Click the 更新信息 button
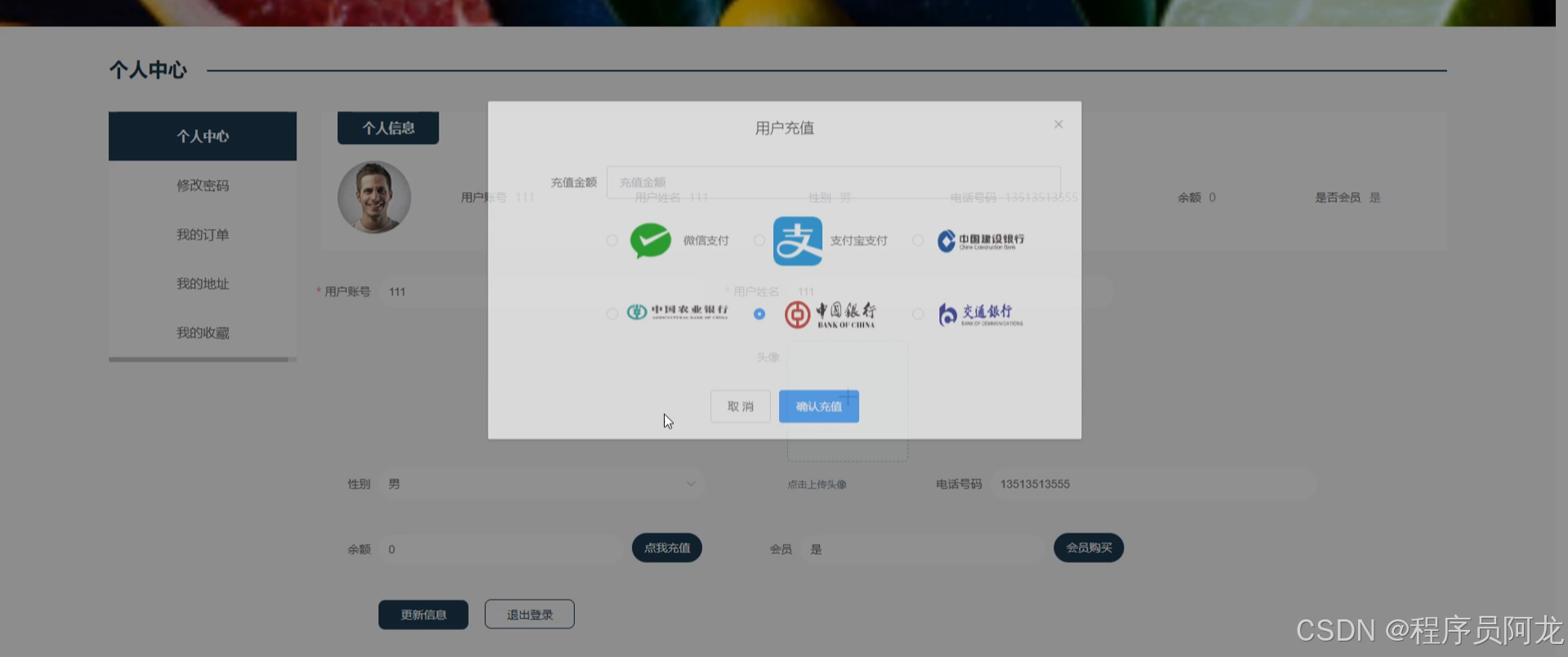Viewport: 1568px width, 657px height. coord(423,615)
